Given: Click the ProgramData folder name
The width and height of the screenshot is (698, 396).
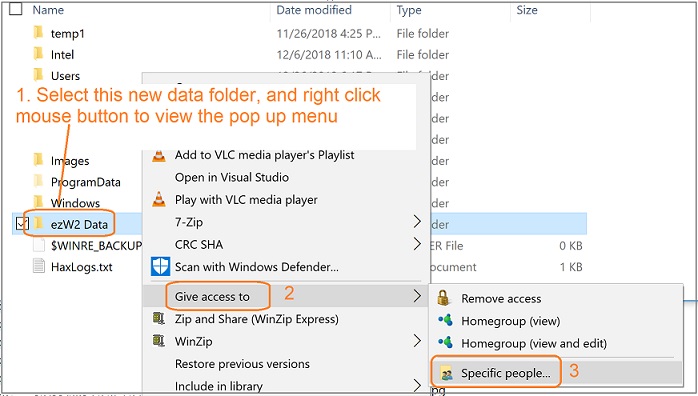Looking at the screenshot, I should pos(85,182).
